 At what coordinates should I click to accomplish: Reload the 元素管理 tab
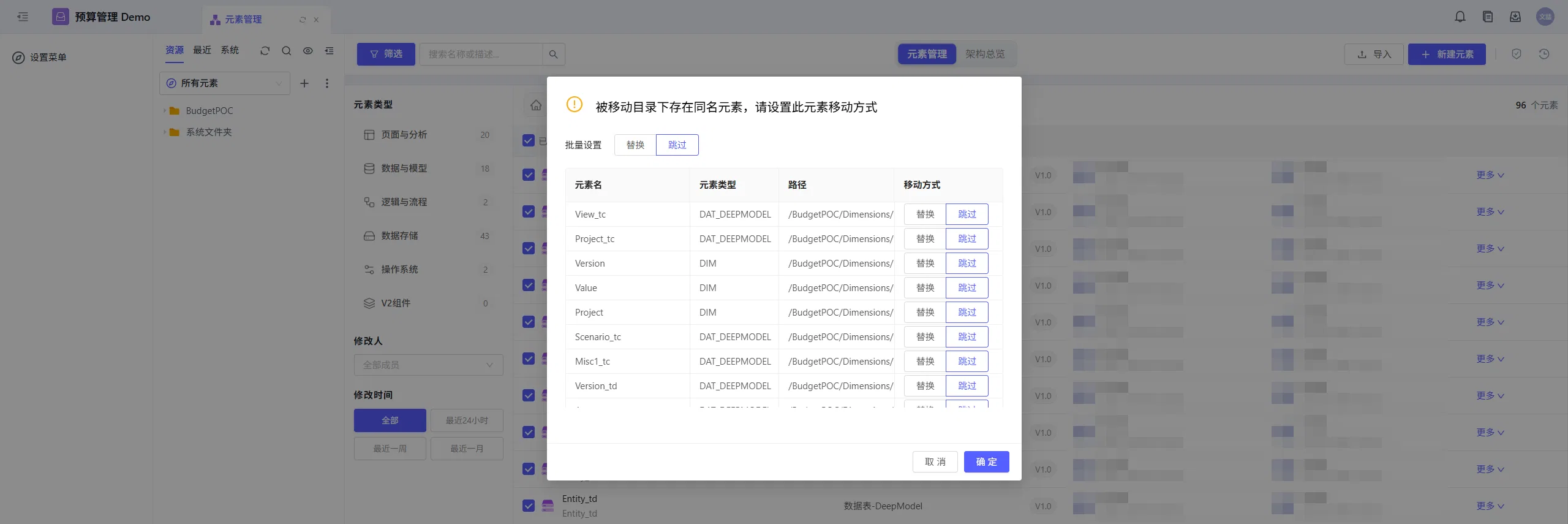click(303, 20)
